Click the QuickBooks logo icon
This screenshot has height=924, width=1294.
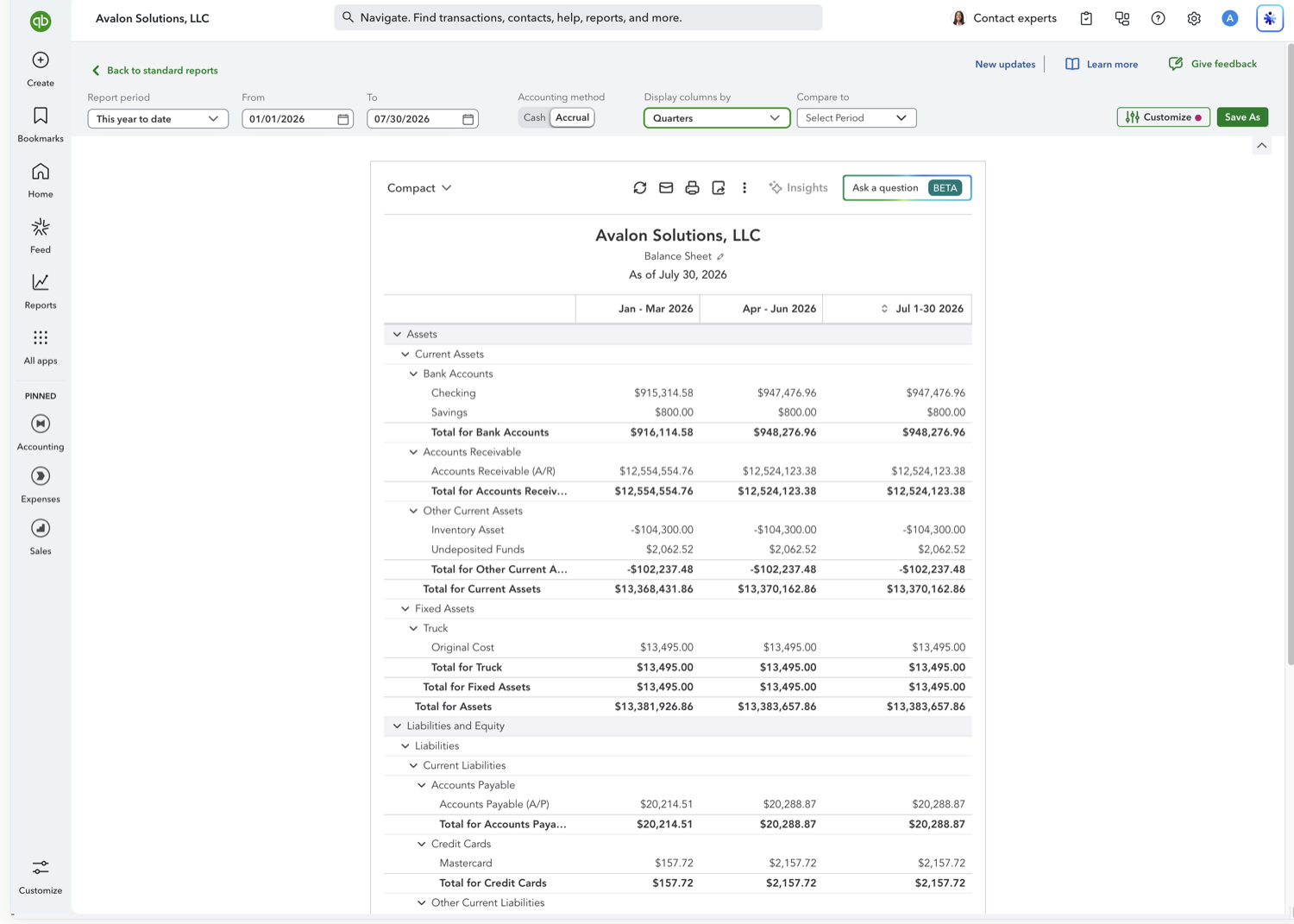41,21
